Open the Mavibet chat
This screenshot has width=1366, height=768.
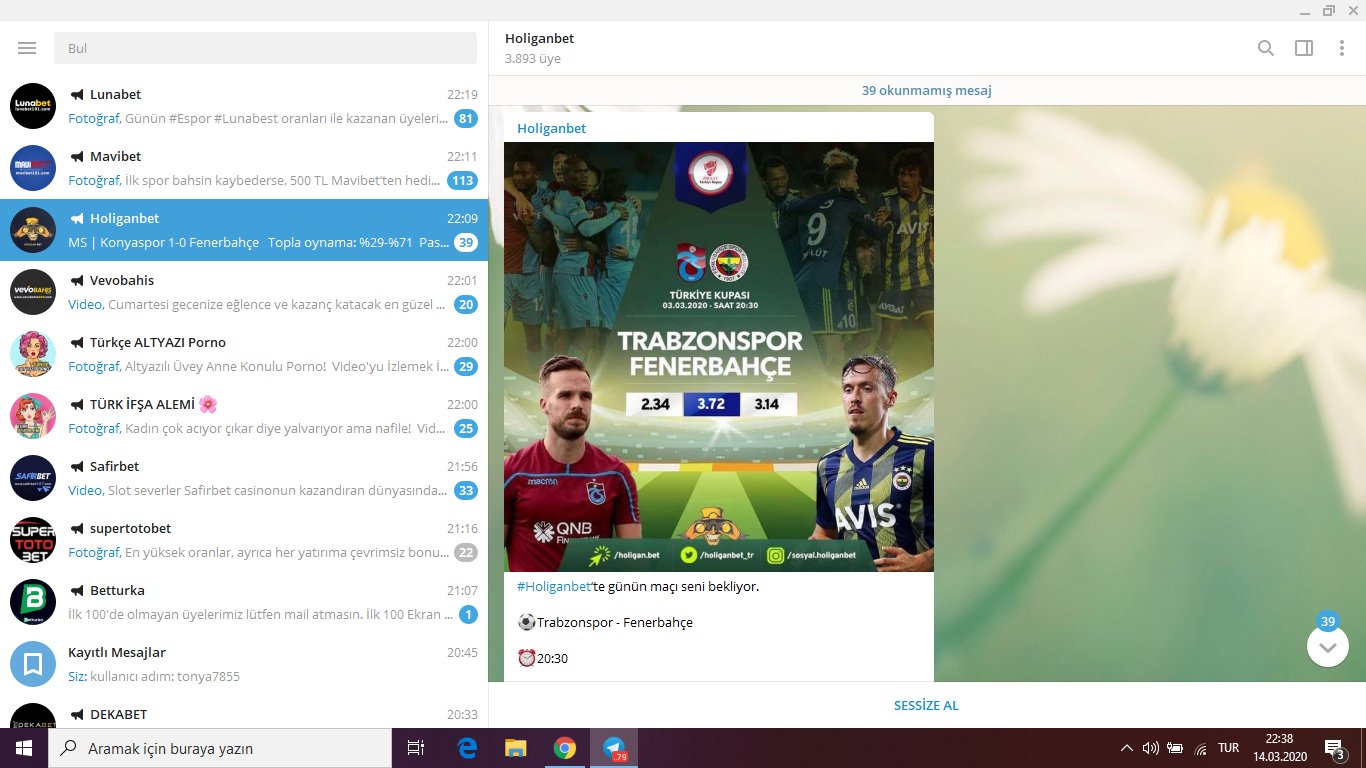tap(244, 168)
